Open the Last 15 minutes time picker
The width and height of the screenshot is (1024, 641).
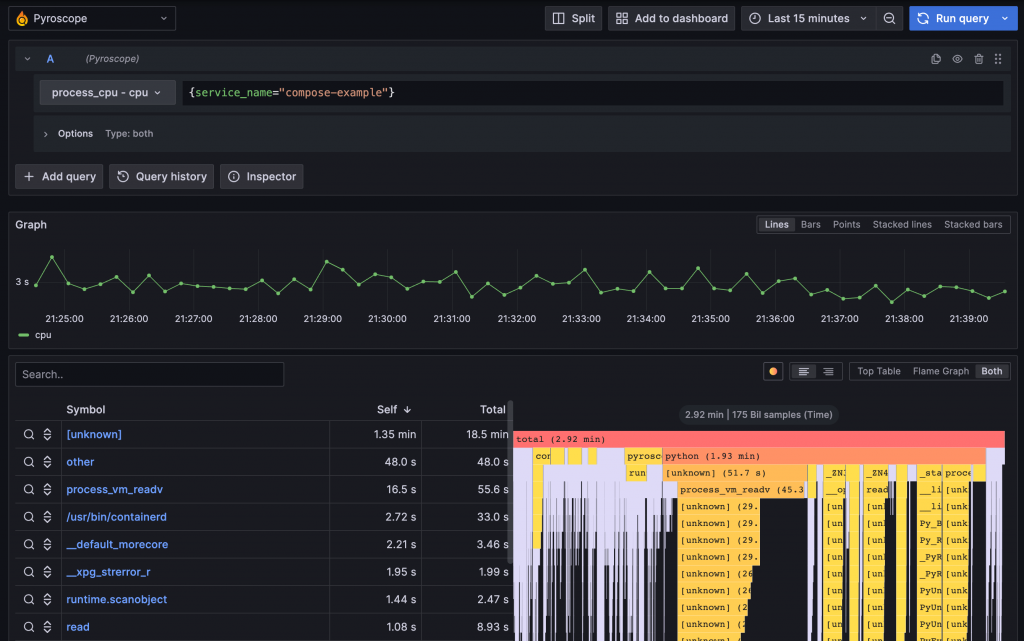pos(807,18)
